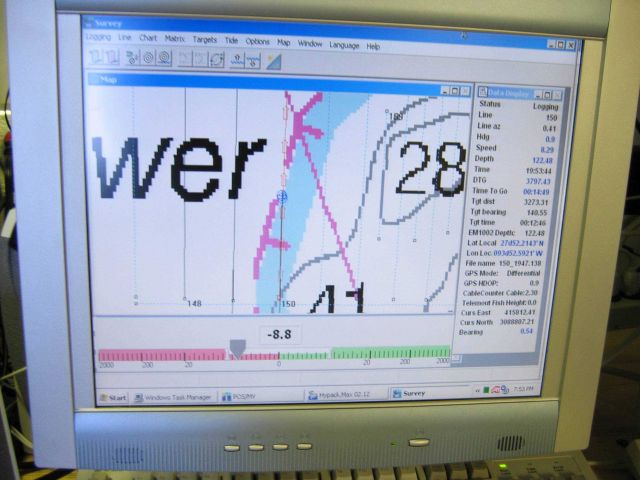Open the Targets menu
Image resolution: width=640 pixels, height=480 pixels.
coord(204,40)
